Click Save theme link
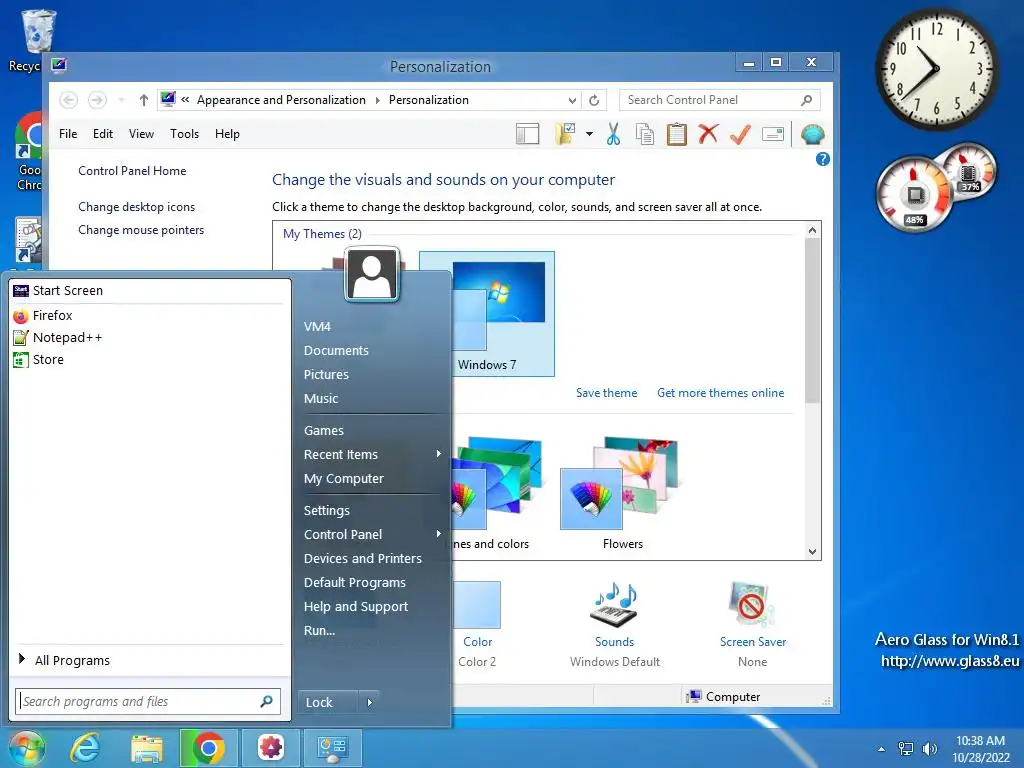 coord(606,392)
